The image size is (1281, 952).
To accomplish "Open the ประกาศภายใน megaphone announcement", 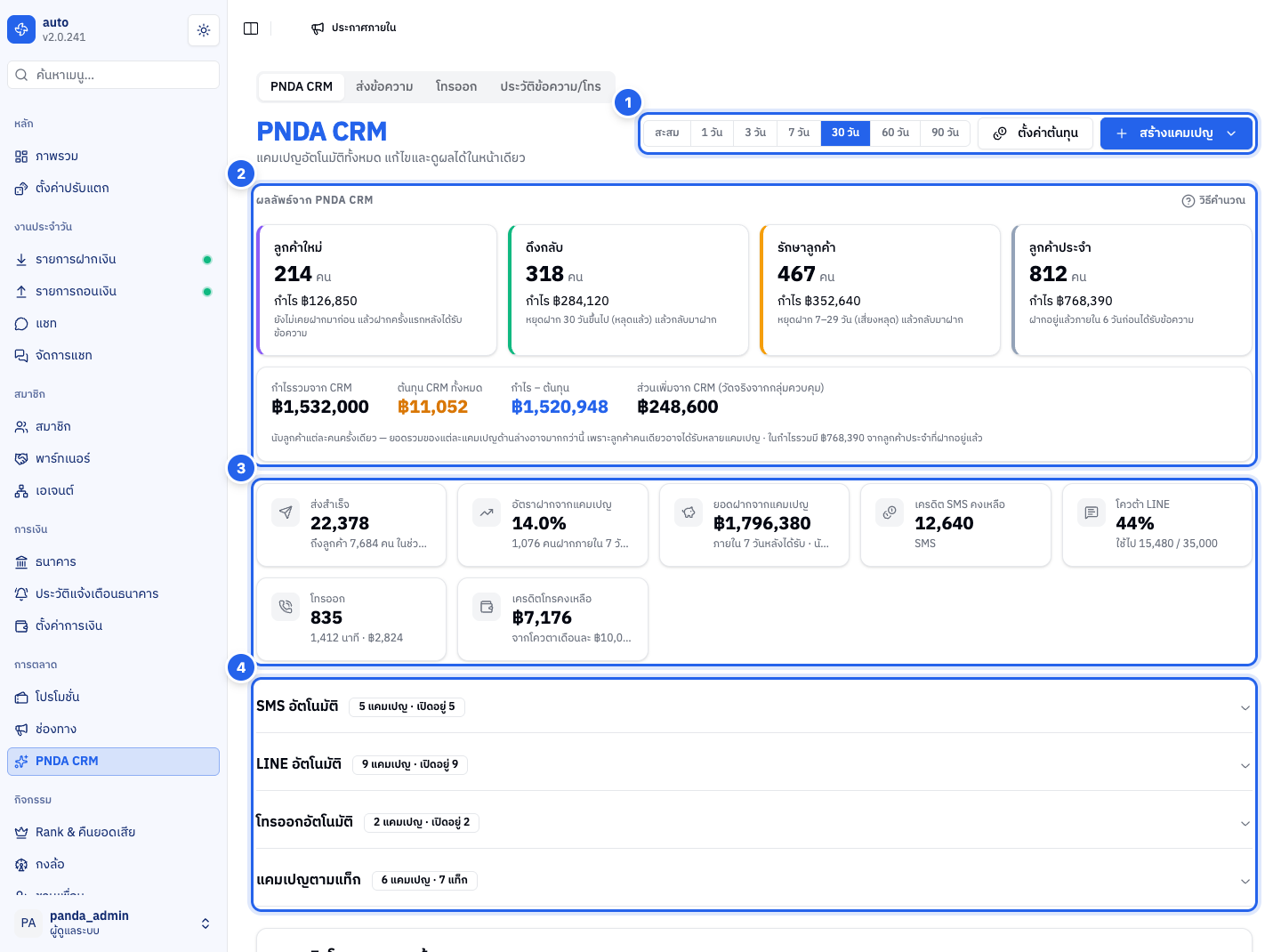I will click(x=354, y=28).
